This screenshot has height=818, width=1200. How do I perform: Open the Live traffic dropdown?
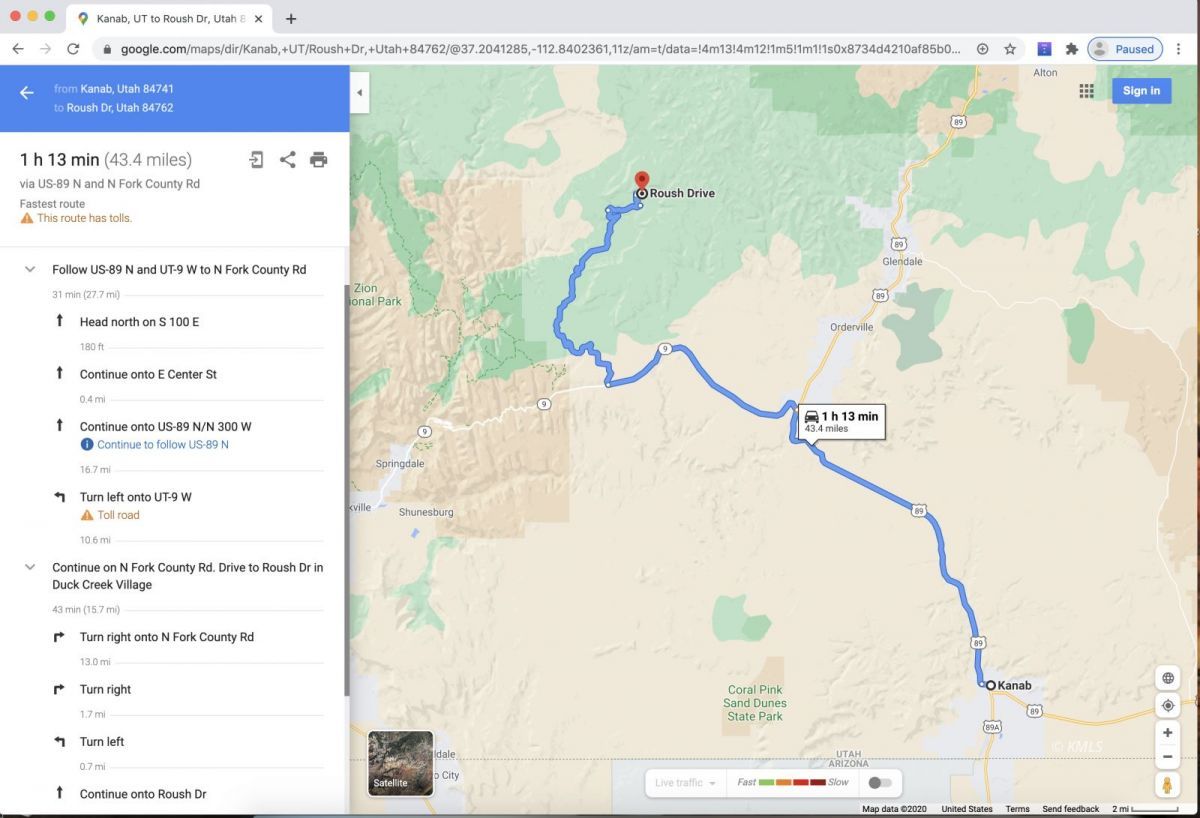685,783
